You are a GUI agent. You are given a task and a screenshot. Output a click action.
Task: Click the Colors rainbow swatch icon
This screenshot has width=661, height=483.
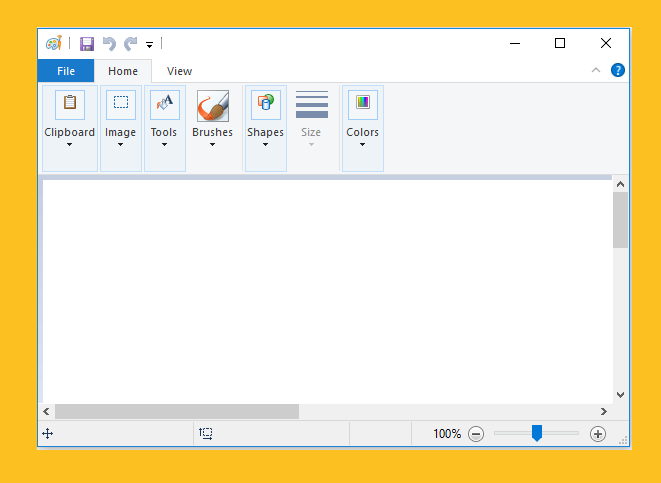point(363,104)
